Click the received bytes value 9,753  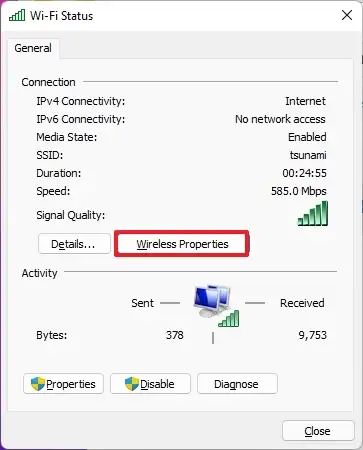312,335
